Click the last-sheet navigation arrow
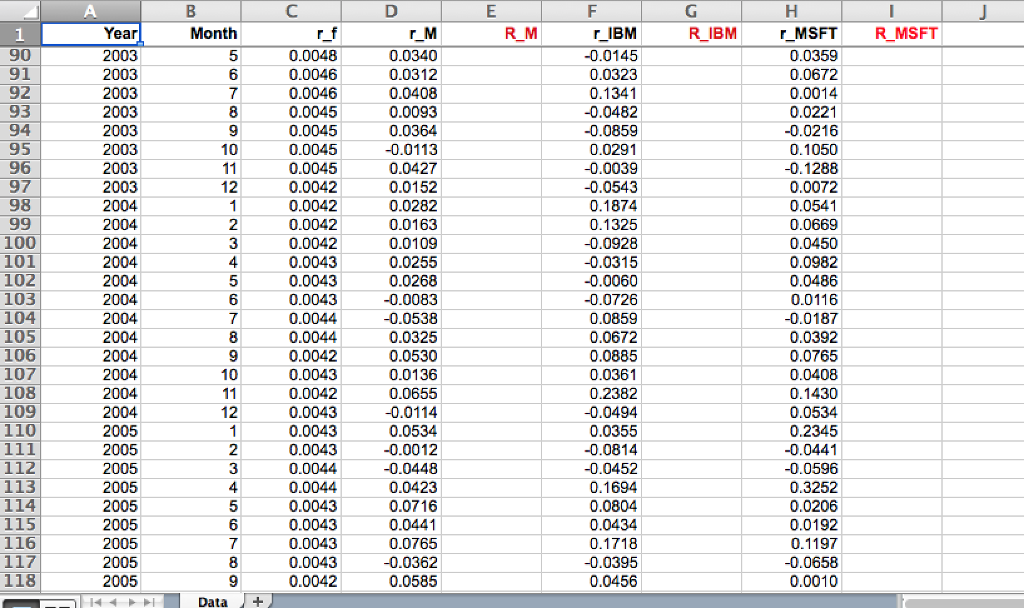Screen dimensions: 1024x608 [148, 601]
